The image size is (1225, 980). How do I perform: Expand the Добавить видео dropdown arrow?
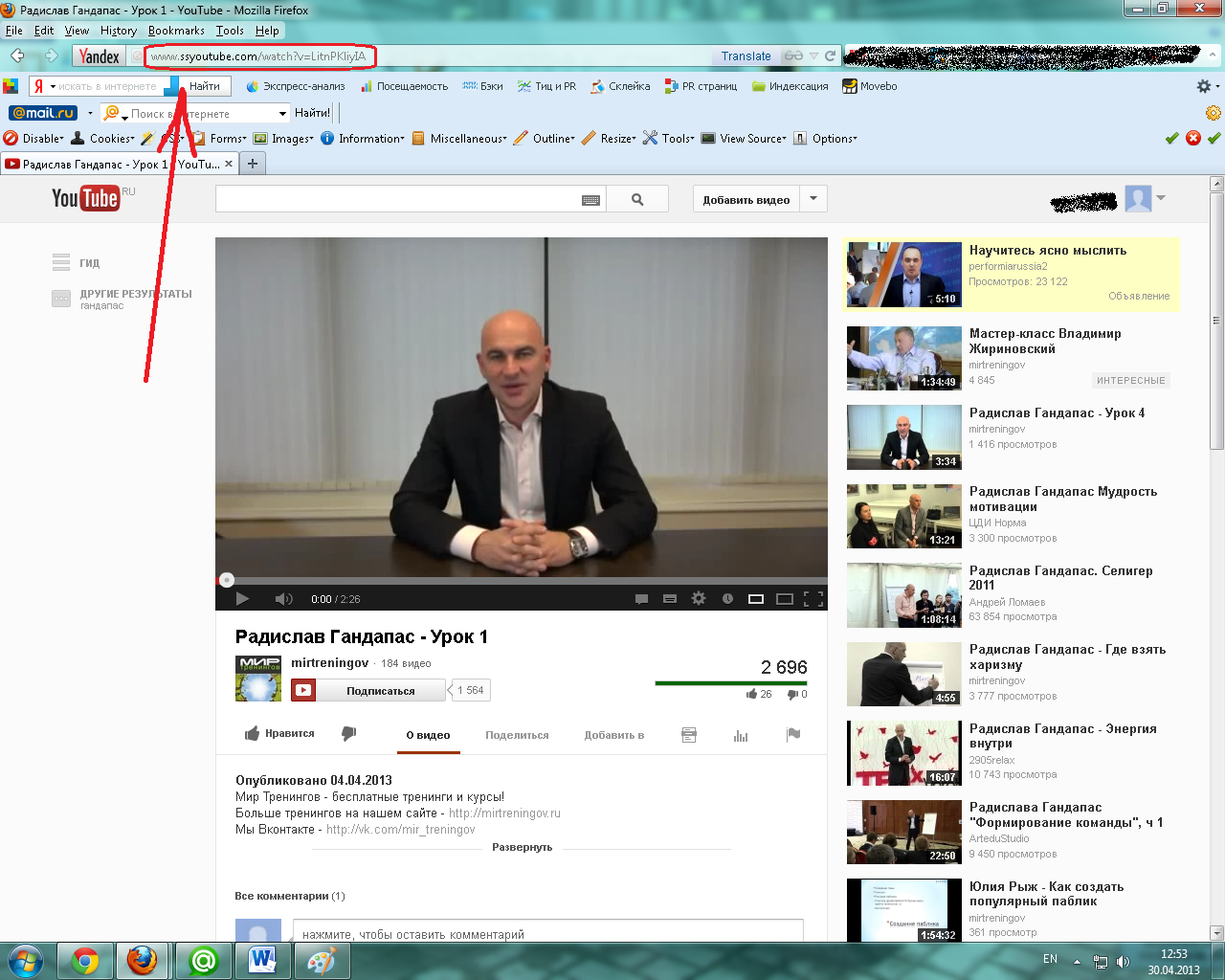pos(813,199)
